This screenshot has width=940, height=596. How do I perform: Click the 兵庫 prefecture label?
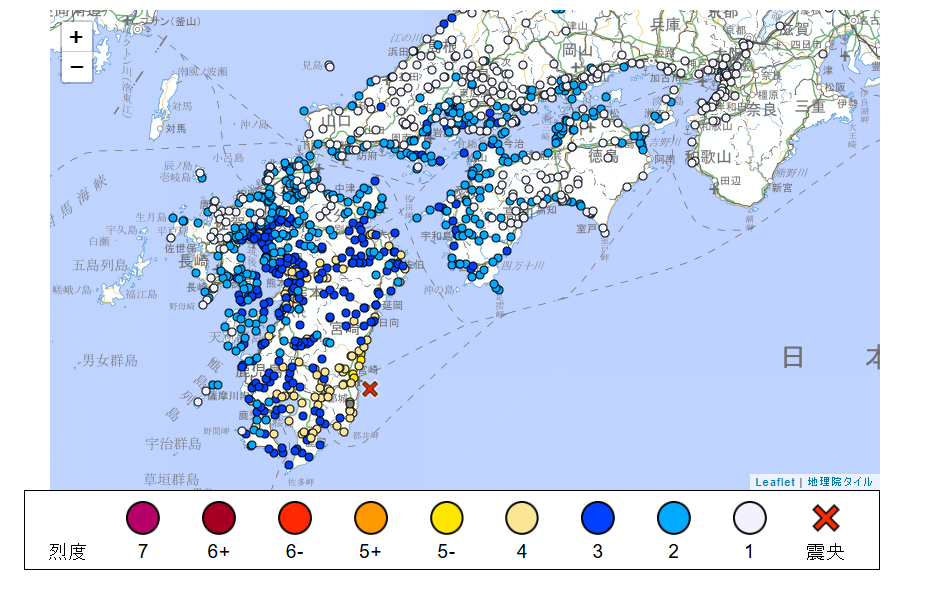(665, 25)
